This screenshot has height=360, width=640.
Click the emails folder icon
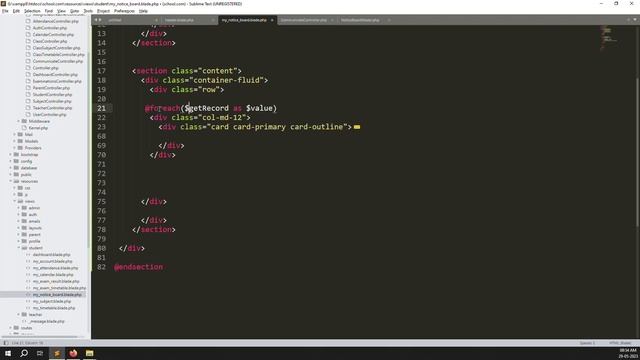point(24,221)
